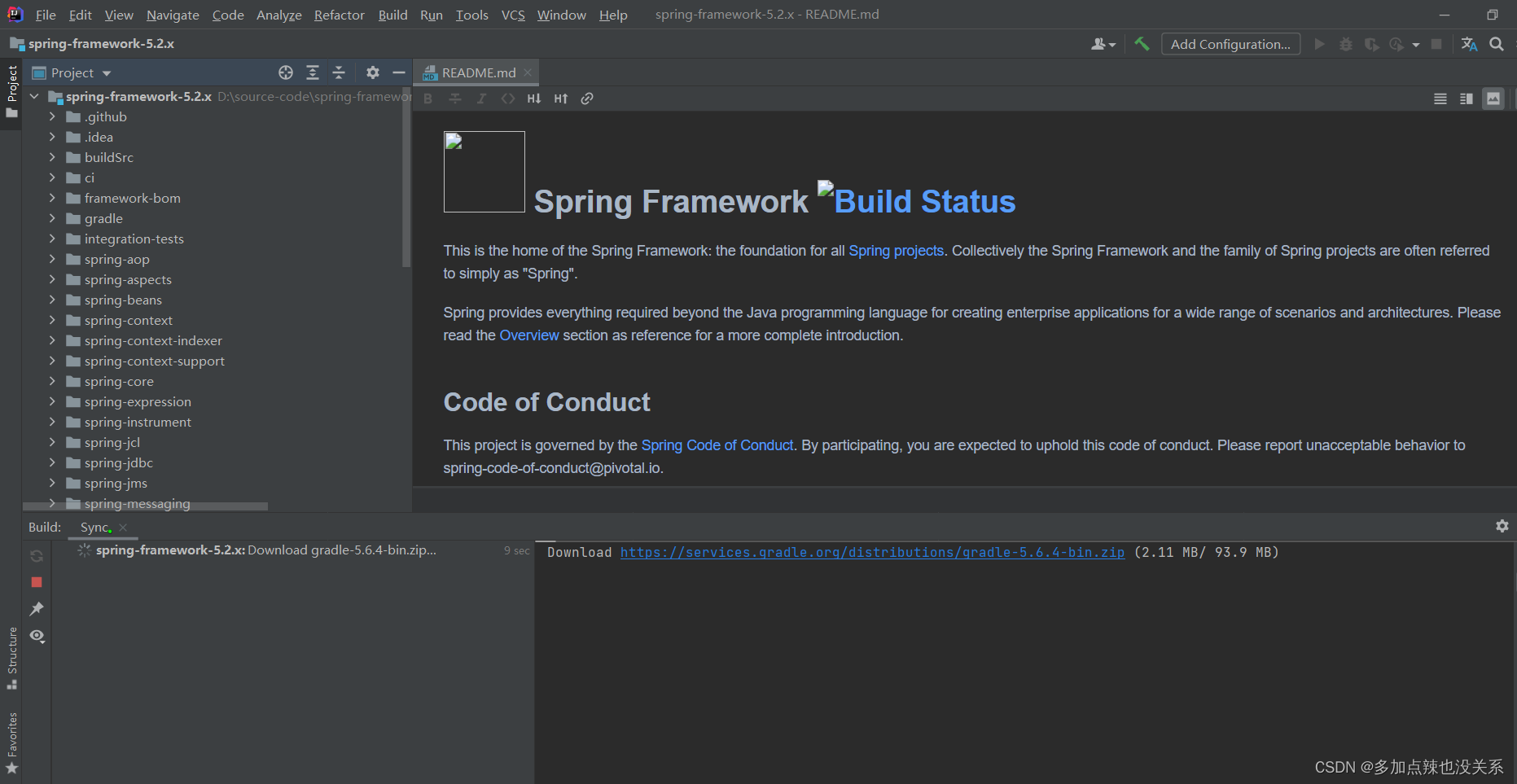Viewport: 1517px width, 784px height.
Task: Expand the .github folder
Action: [52, 116]
